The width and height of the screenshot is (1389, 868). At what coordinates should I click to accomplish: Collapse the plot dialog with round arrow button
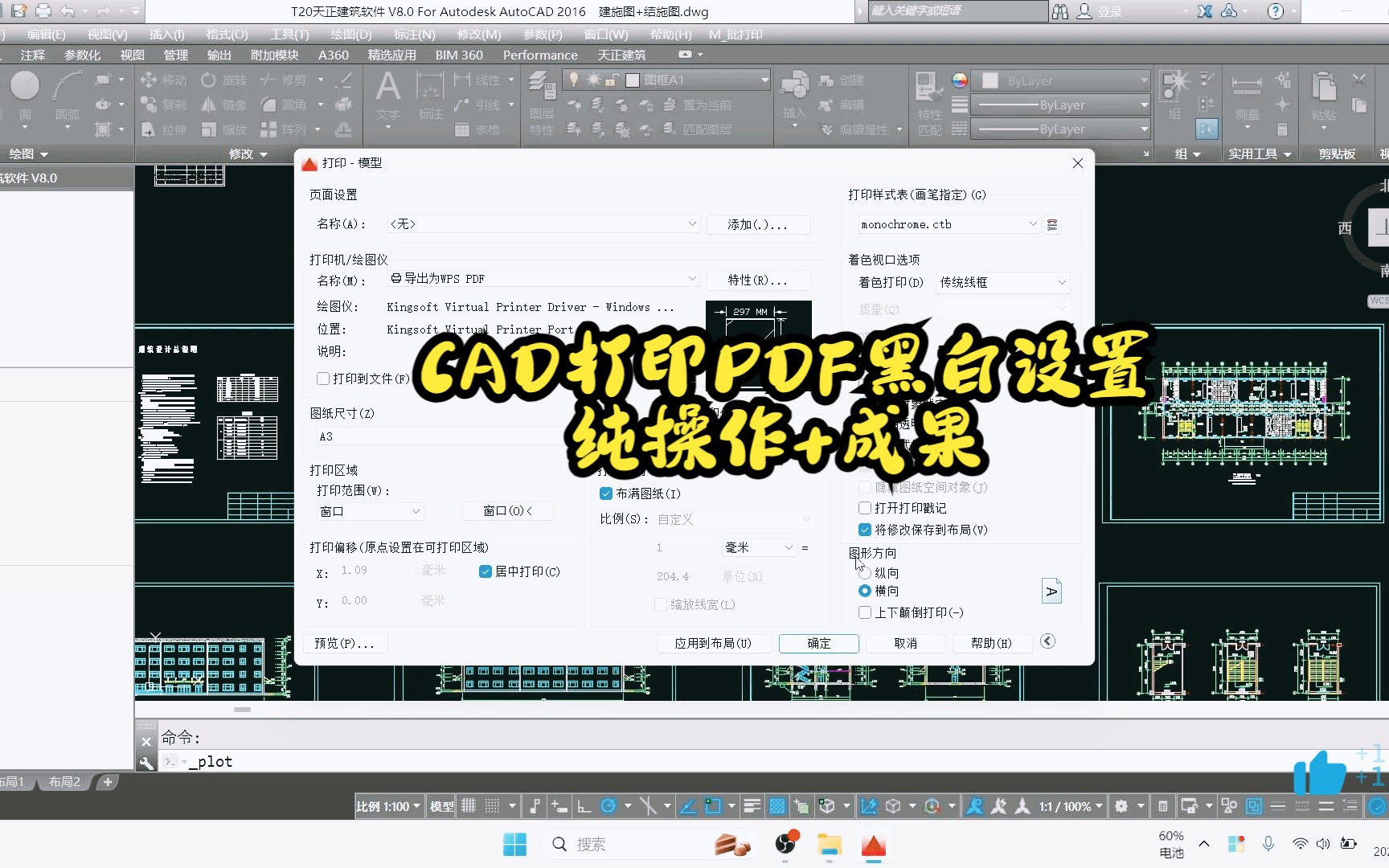point(1047,641)
